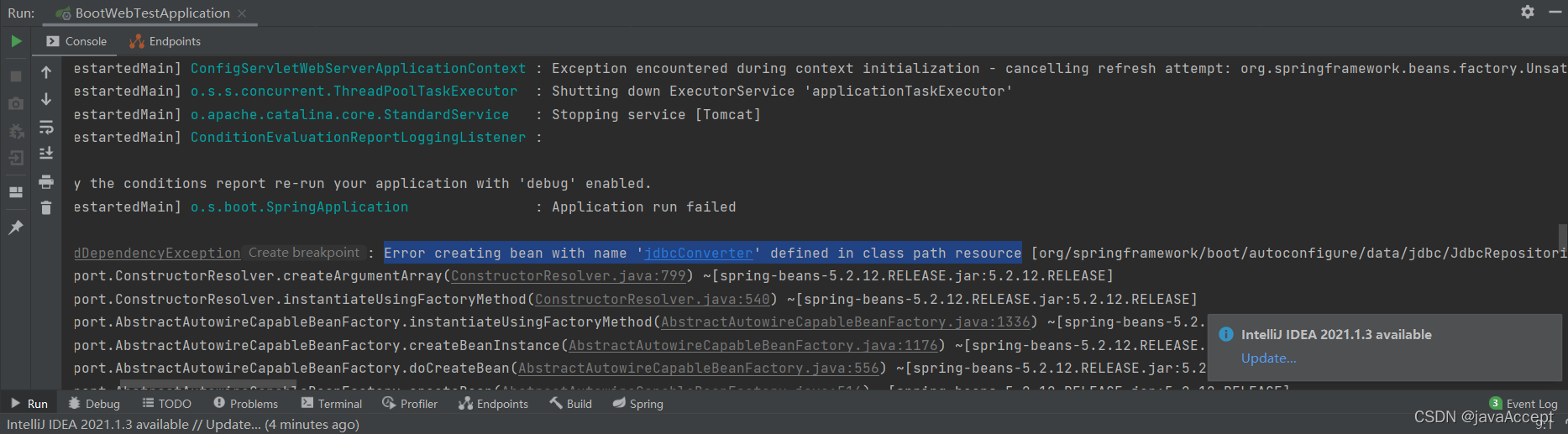Click the jdbcConverter link
The height and width of the screenshot is (434, 1568).
[699, 254]
